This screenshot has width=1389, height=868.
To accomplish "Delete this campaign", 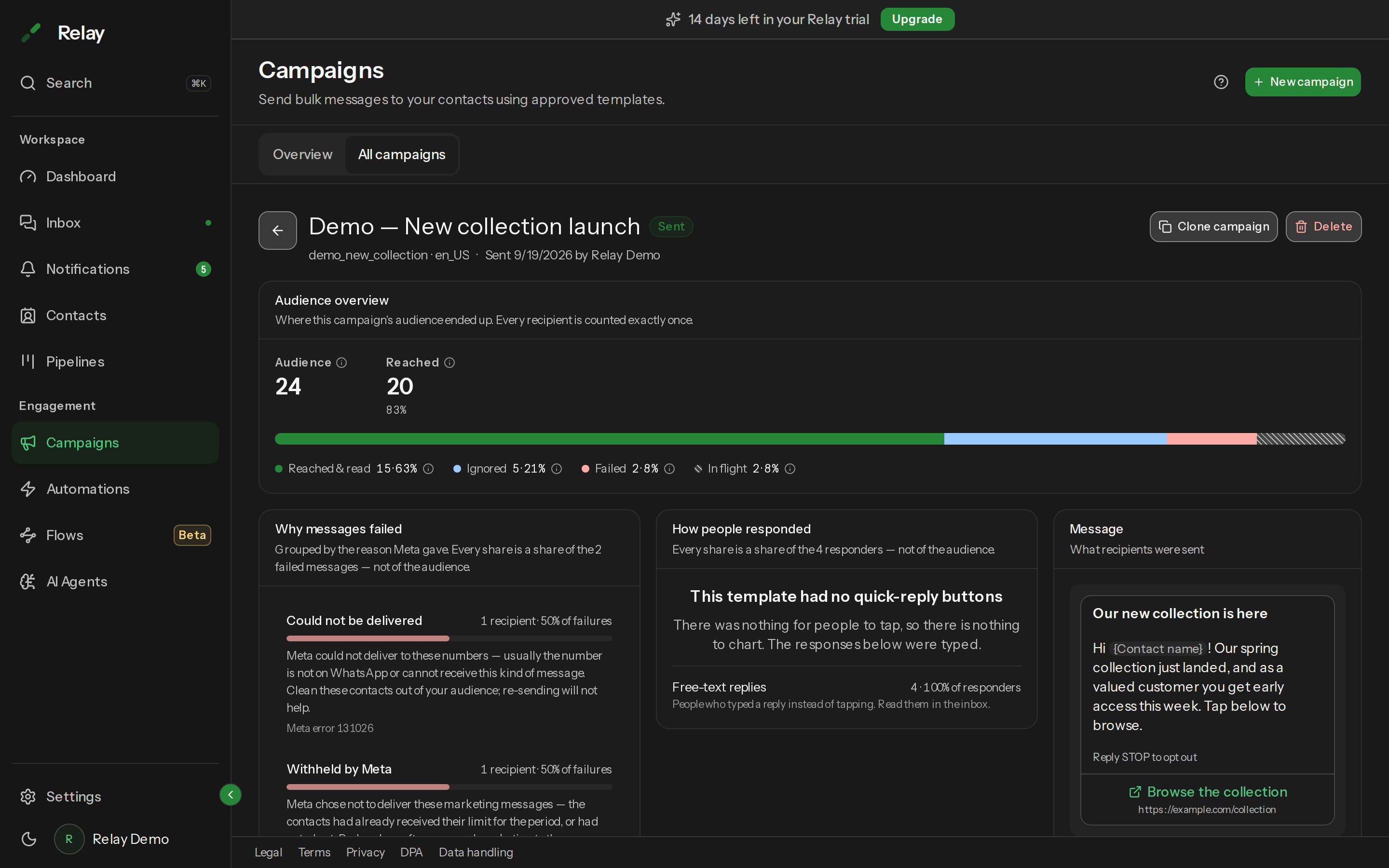I will pos(1323,227).
